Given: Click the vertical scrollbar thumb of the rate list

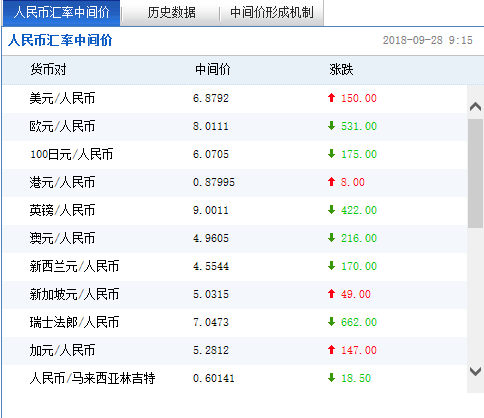Looking at the screenshot, I should 475,173.
